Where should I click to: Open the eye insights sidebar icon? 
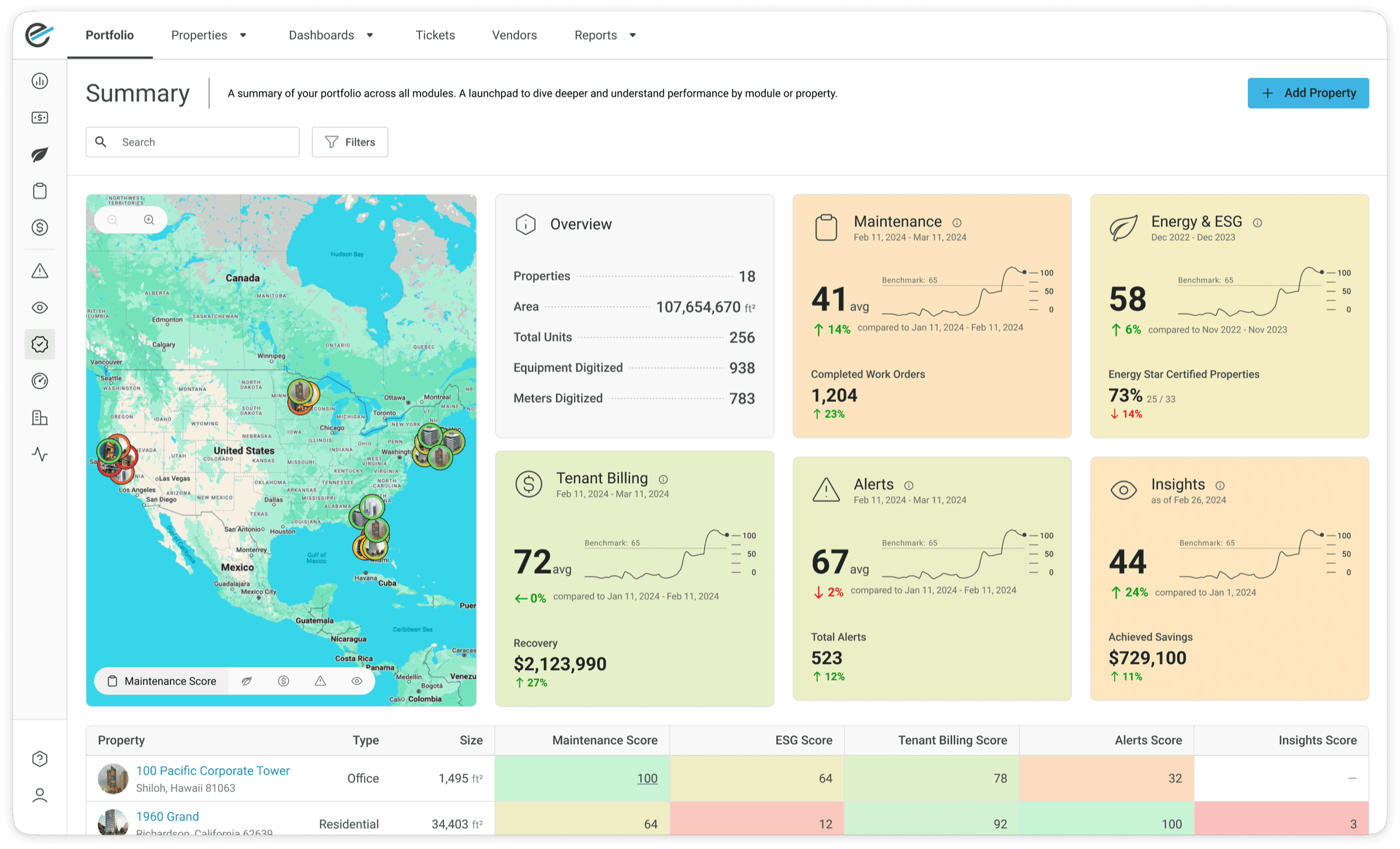click(x=40, y=307)
